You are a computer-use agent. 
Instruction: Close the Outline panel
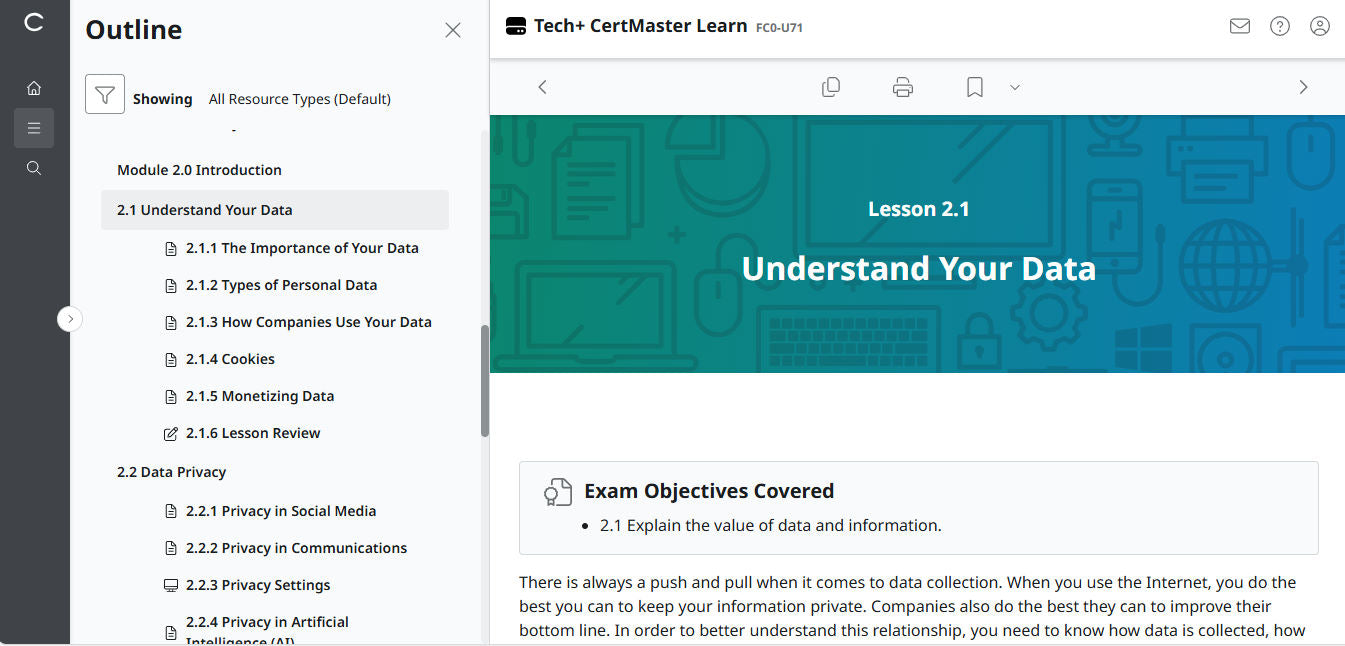point(453,30)
